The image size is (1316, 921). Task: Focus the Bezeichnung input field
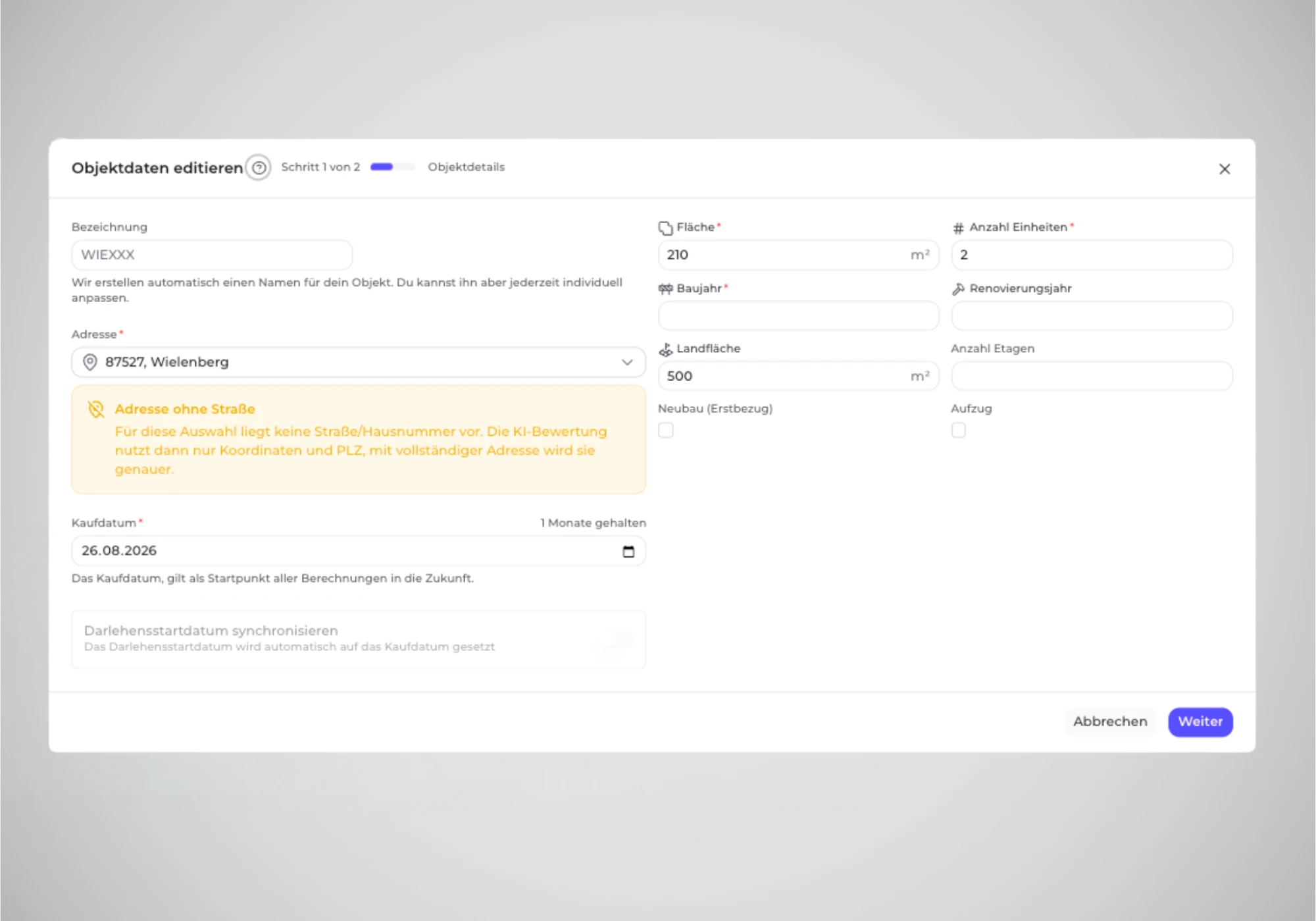(x=212, y=255)
